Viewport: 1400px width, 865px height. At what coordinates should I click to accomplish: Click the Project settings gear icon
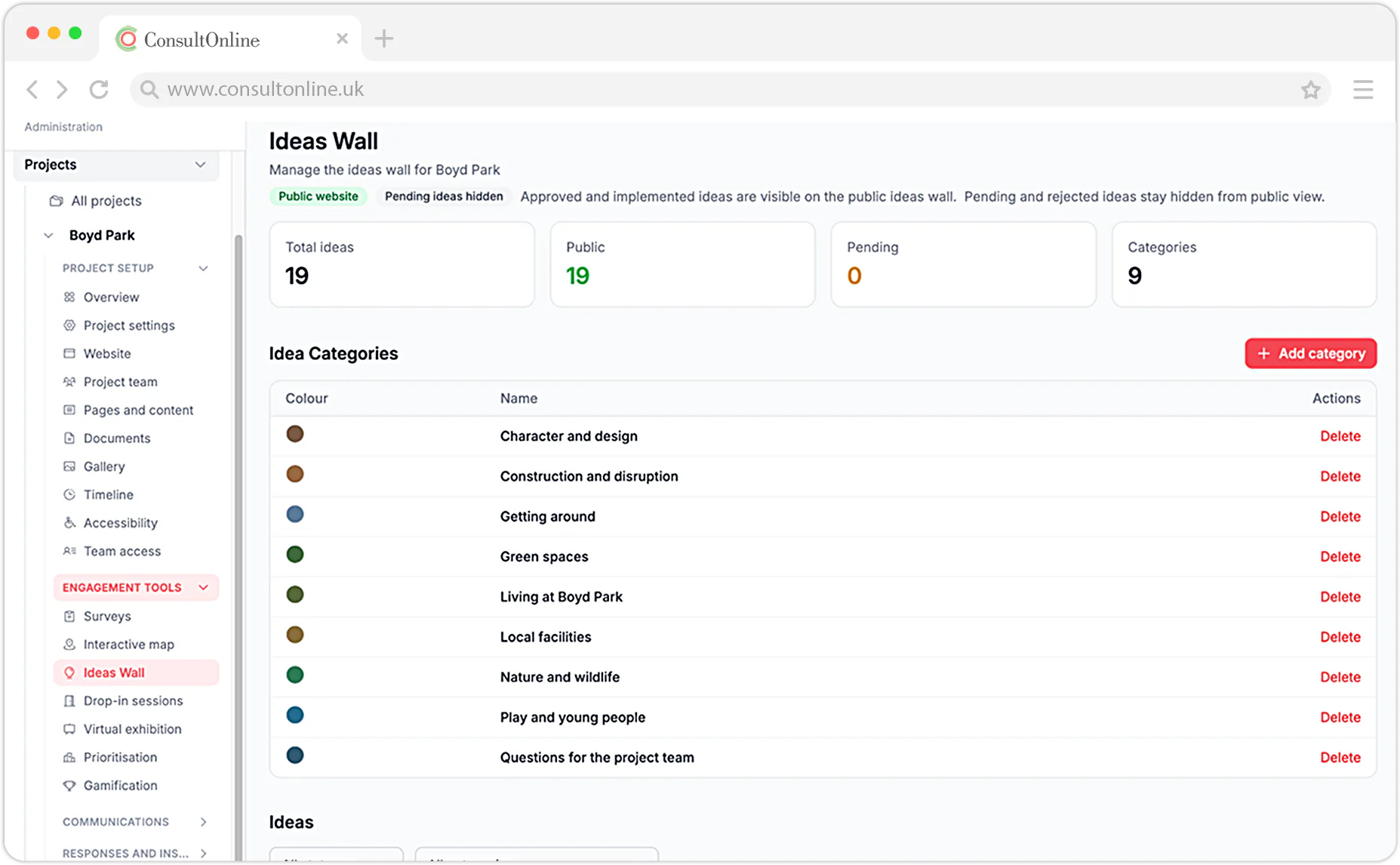pyautogui.click(x=69, y=325)
